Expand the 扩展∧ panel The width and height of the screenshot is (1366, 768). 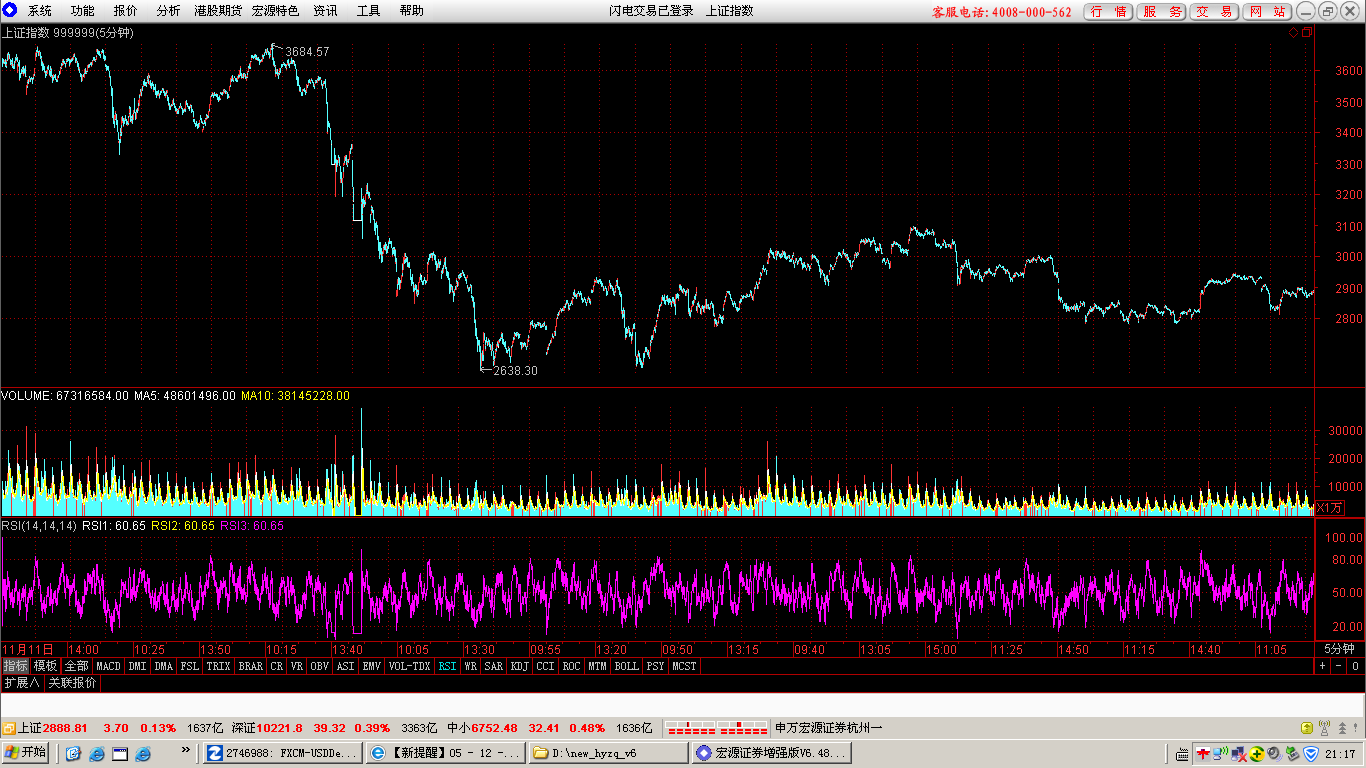point(21,683)
